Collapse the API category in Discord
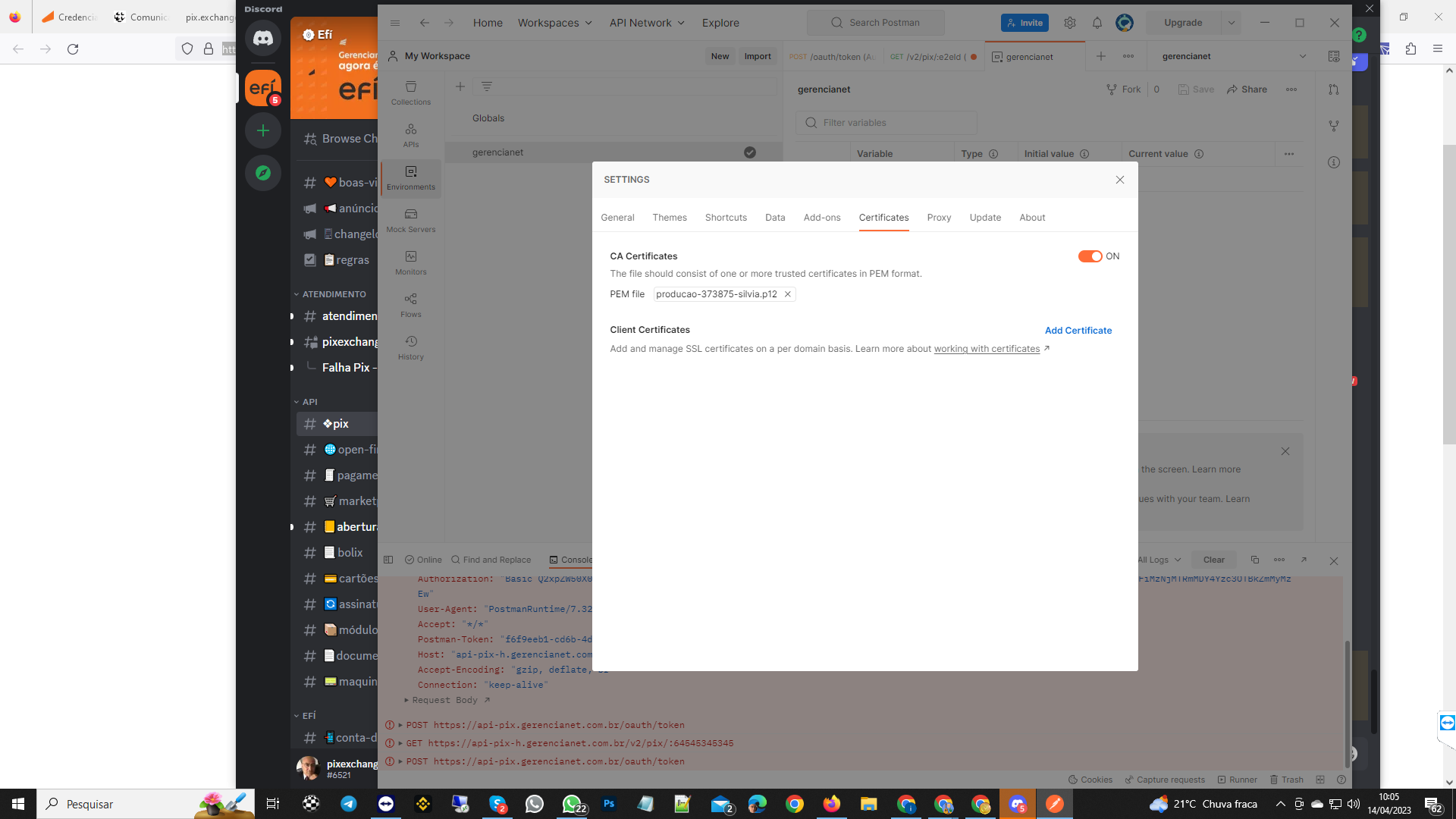Viewport: 1456px width, 819px height. (x=306, y=402)
